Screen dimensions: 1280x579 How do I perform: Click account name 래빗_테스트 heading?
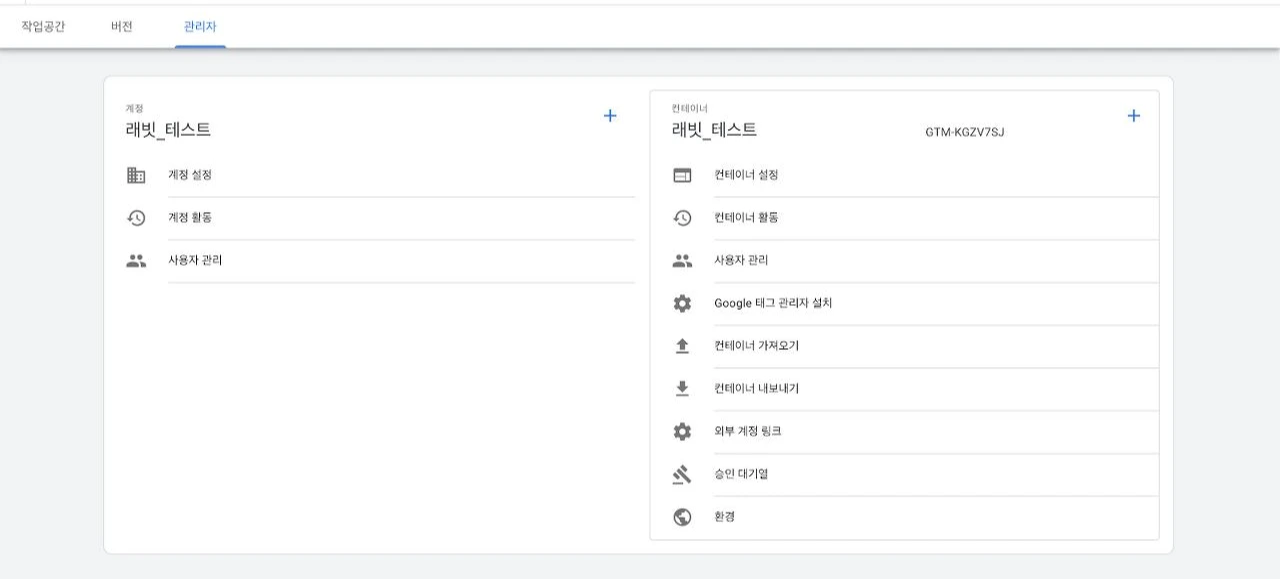click(x=168, y=130)
